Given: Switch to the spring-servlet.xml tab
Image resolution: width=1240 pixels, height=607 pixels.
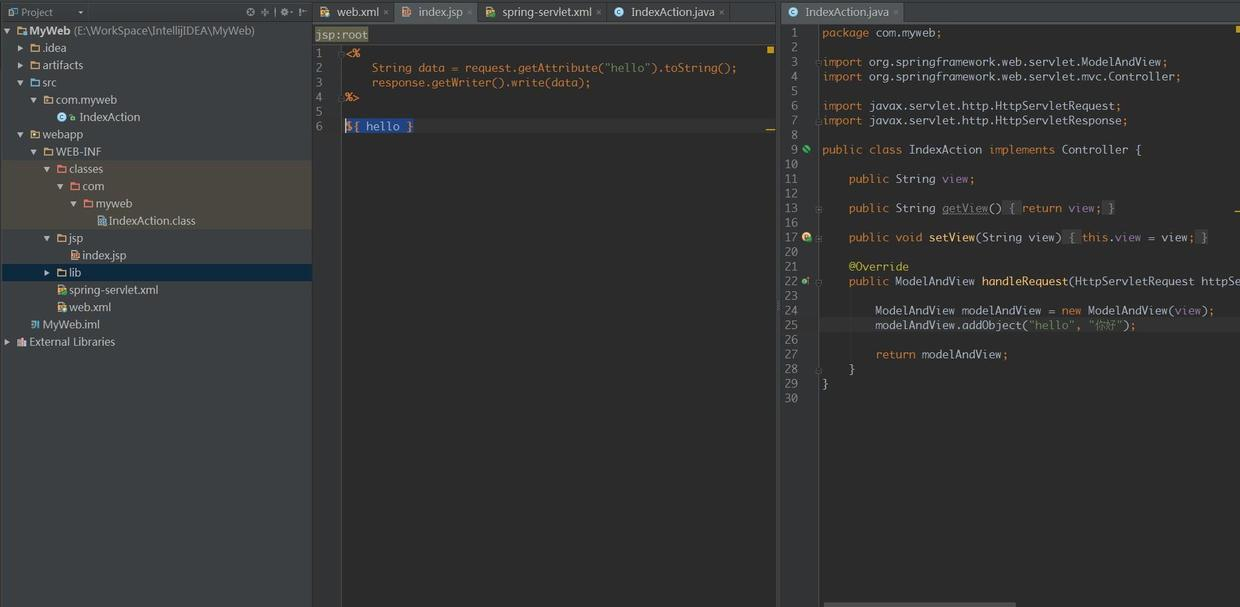Looking at the screenshot, I should (545, 12).
